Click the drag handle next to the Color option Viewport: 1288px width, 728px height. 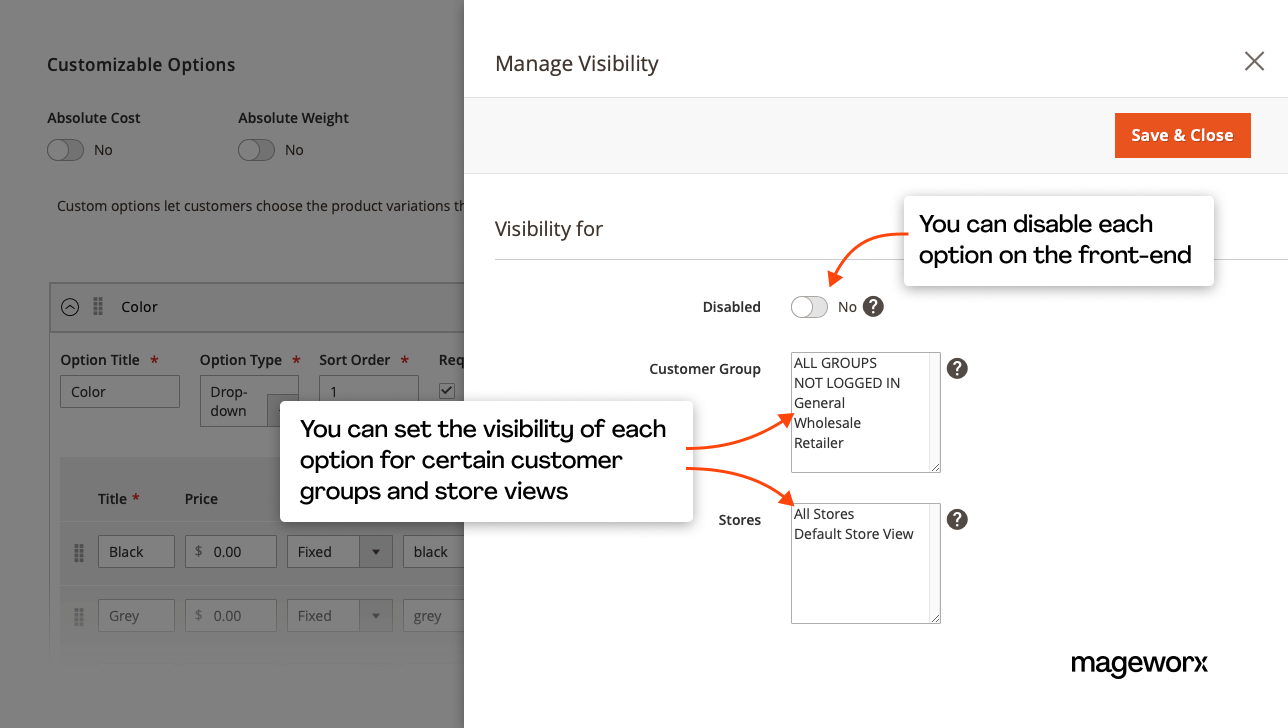pos(96,307)
